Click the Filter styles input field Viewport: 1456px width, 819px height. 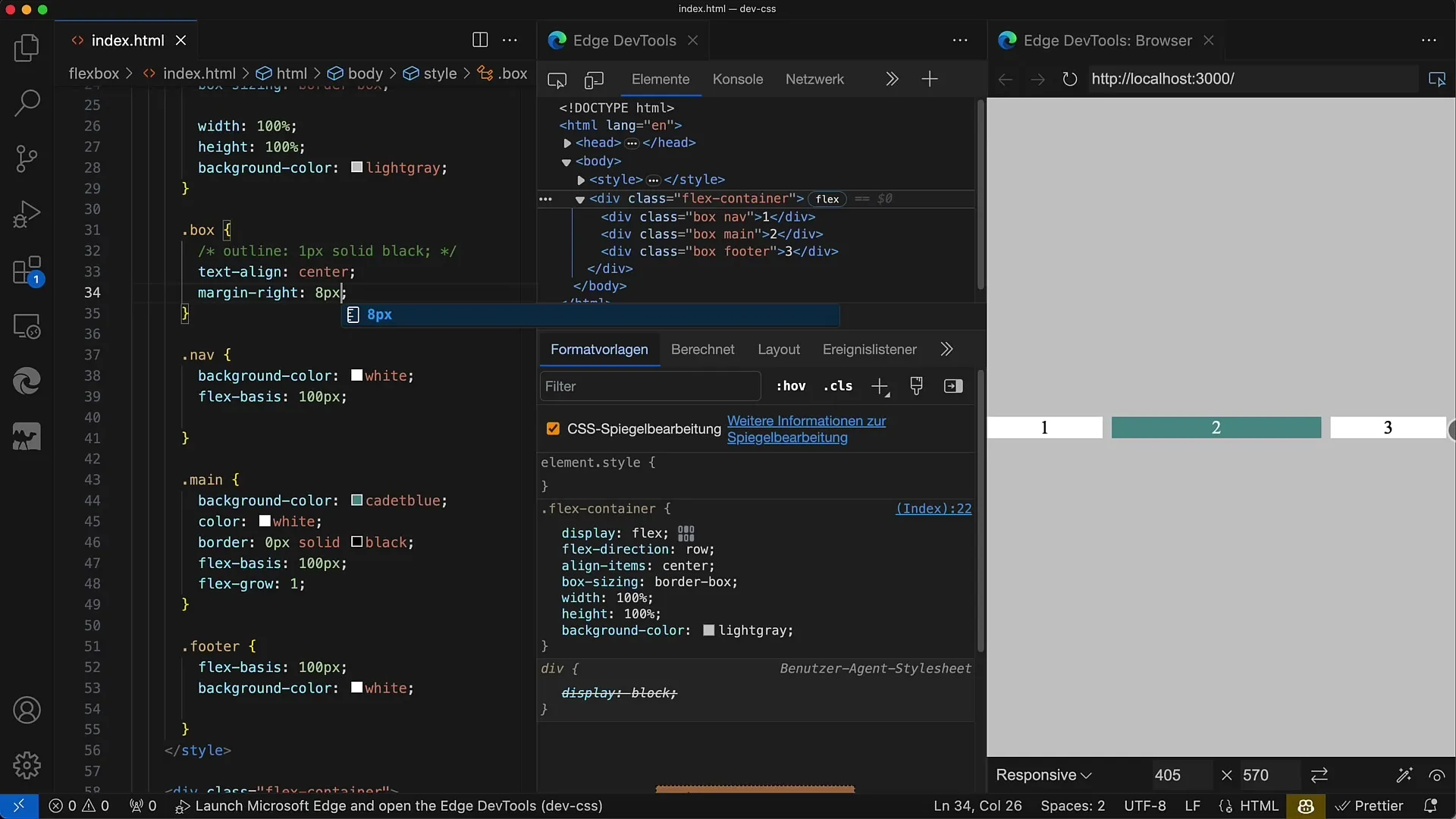(650, 386)
